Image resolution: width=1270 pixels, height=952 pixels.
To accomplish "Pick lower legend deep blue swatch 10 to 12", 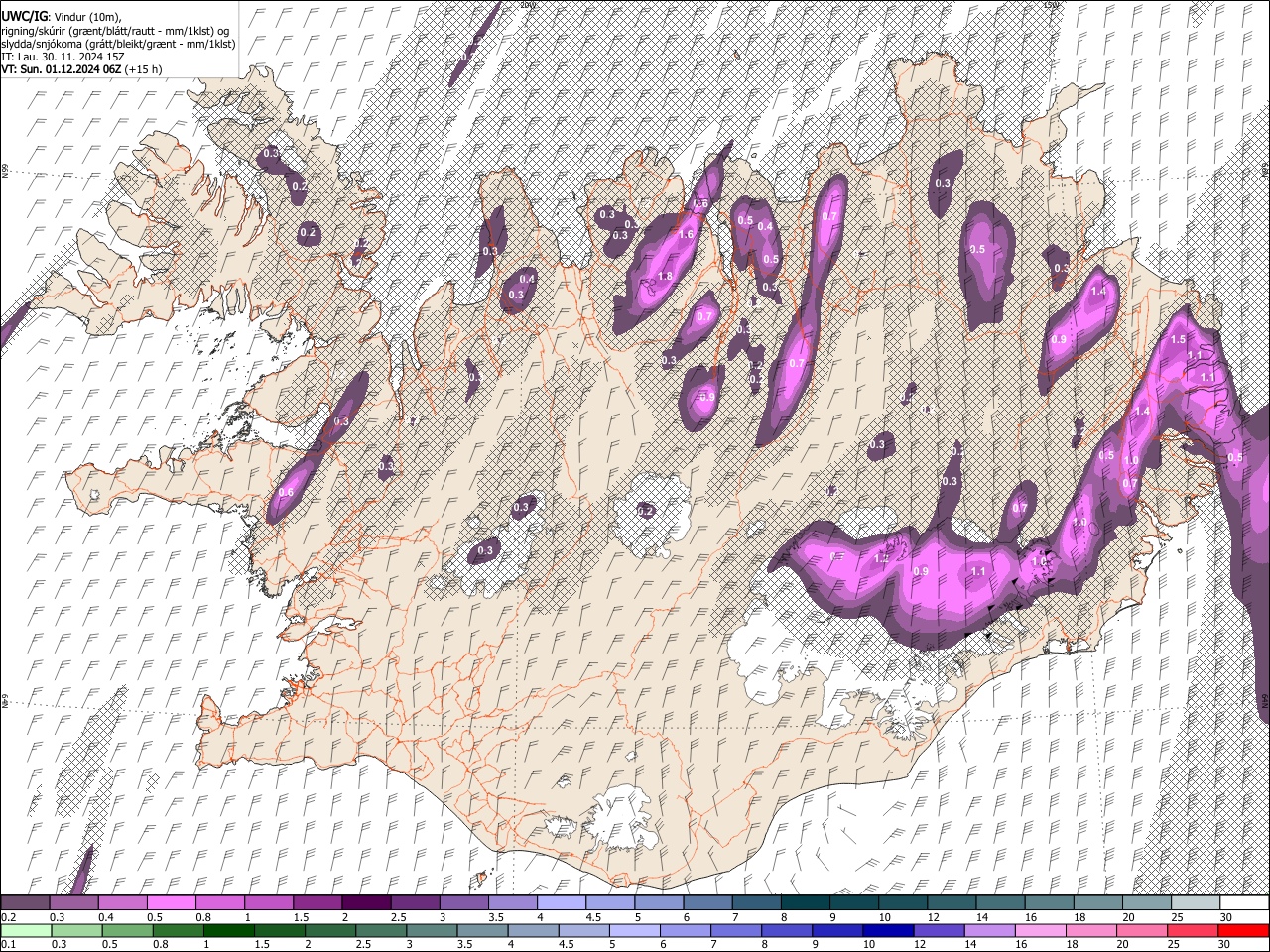I will coord(887,930).
